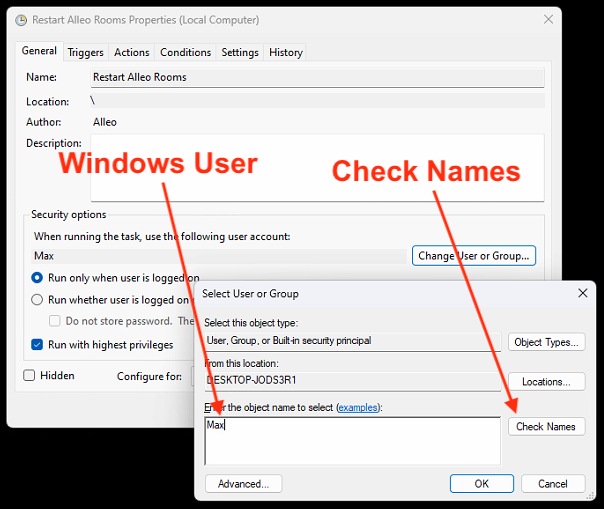Open the Actions tab

pos(132,52)
